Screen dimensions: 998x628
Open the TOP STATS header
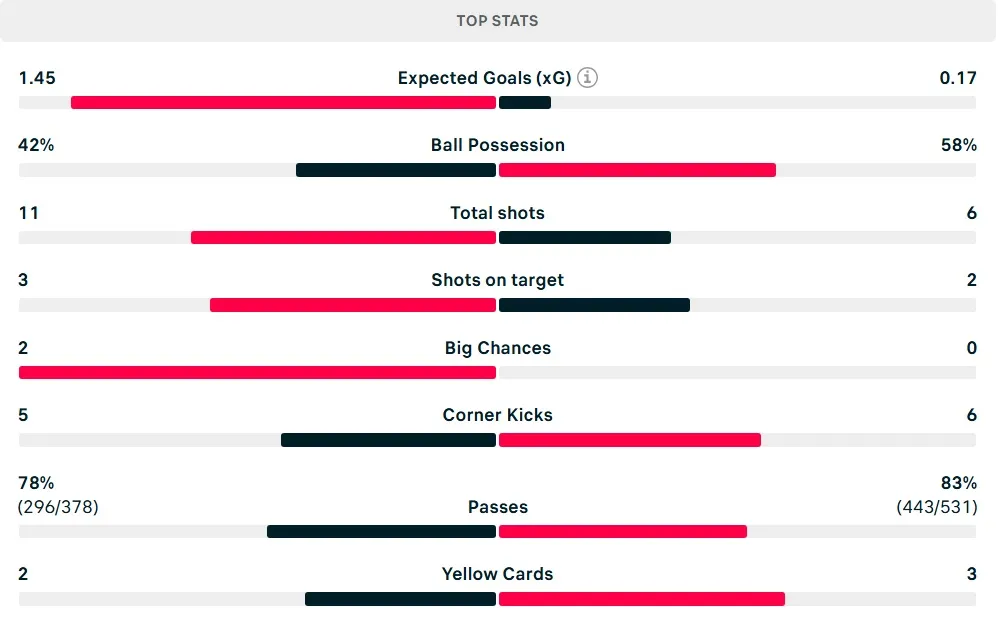click(x=498, y=21)
